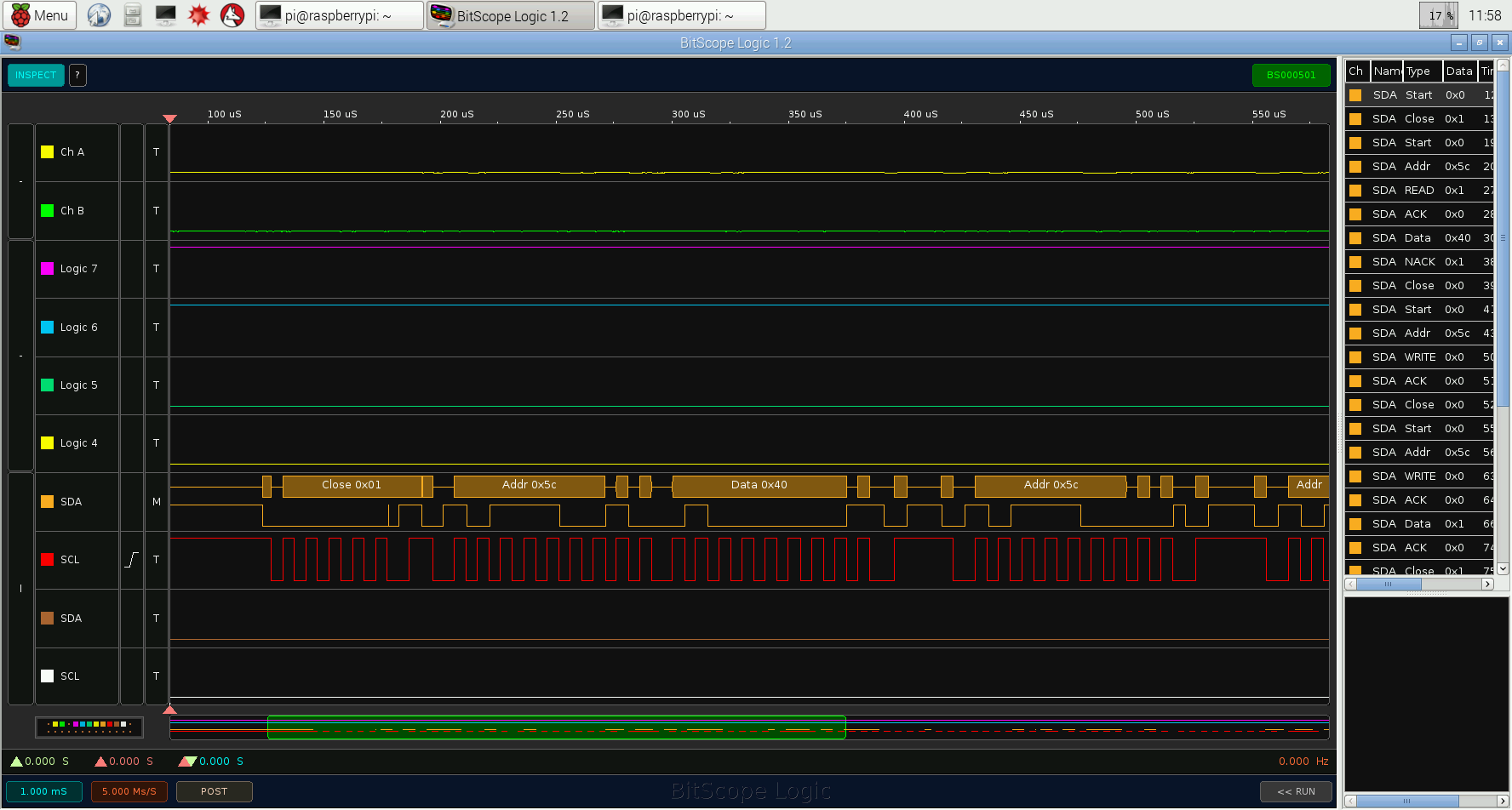Click the red SCL channel icon
Image resolution: width=1512 pixels, height=810 pixels.
[47, 559]
